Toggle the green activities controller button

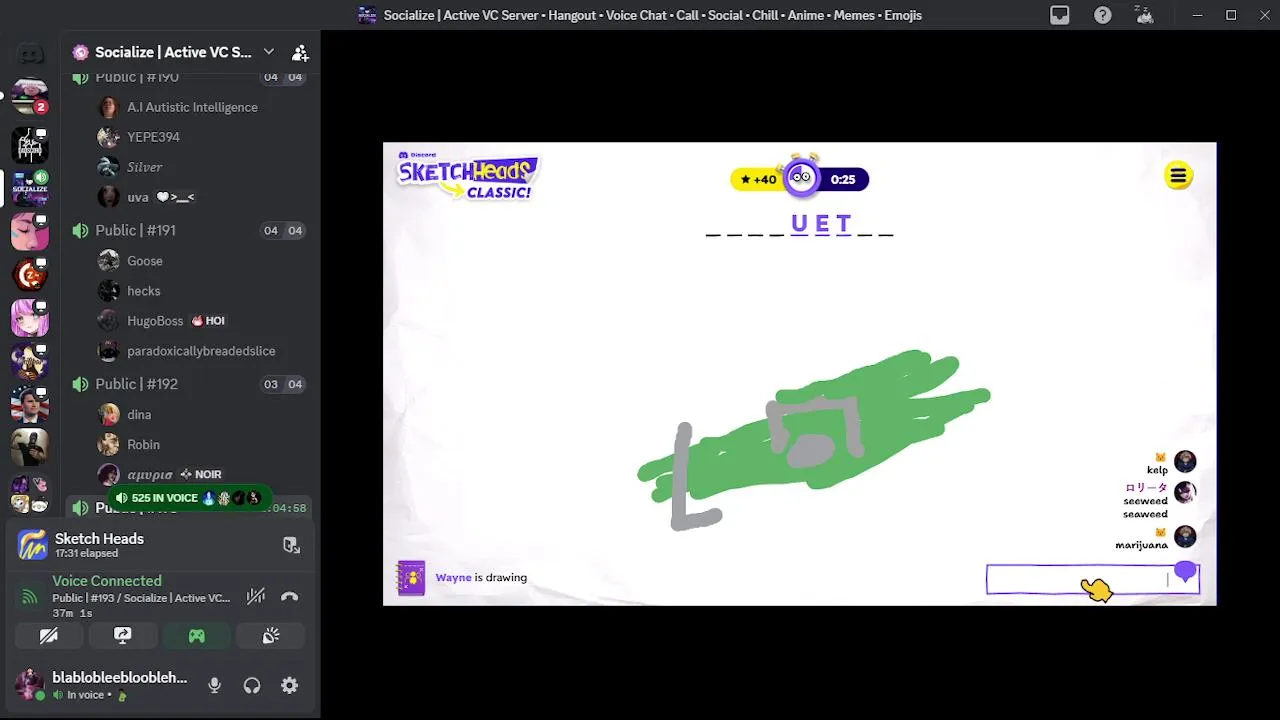pos(197,635)
